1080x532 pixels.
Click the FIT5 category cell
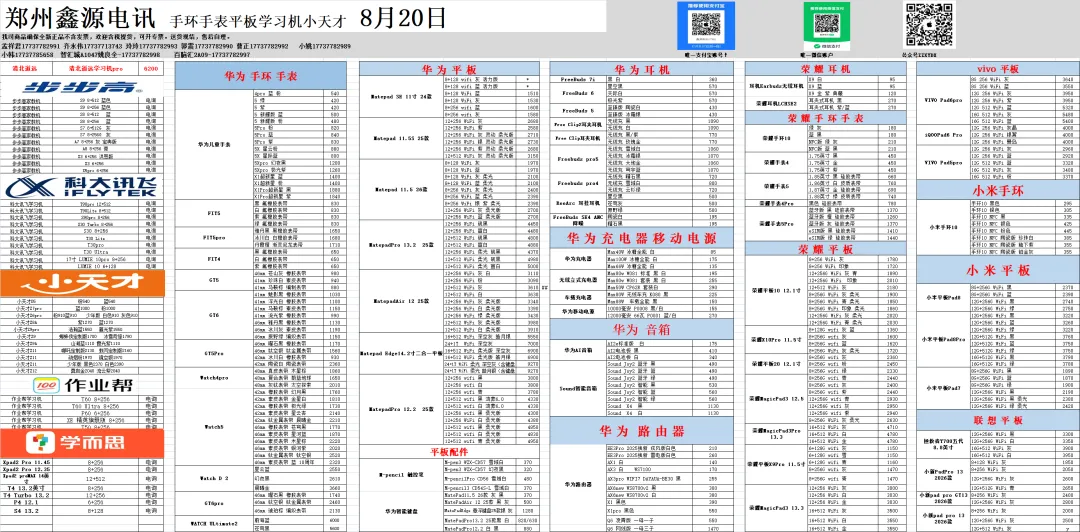214,214
